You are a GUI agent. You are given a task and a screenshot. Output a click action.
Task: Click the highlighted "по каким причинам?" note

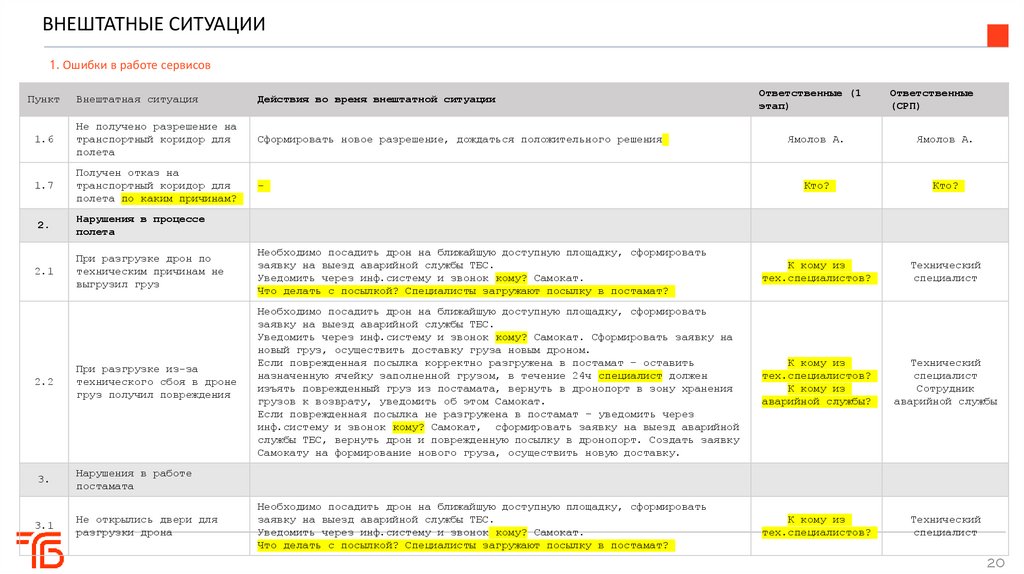tap(182, 199)
